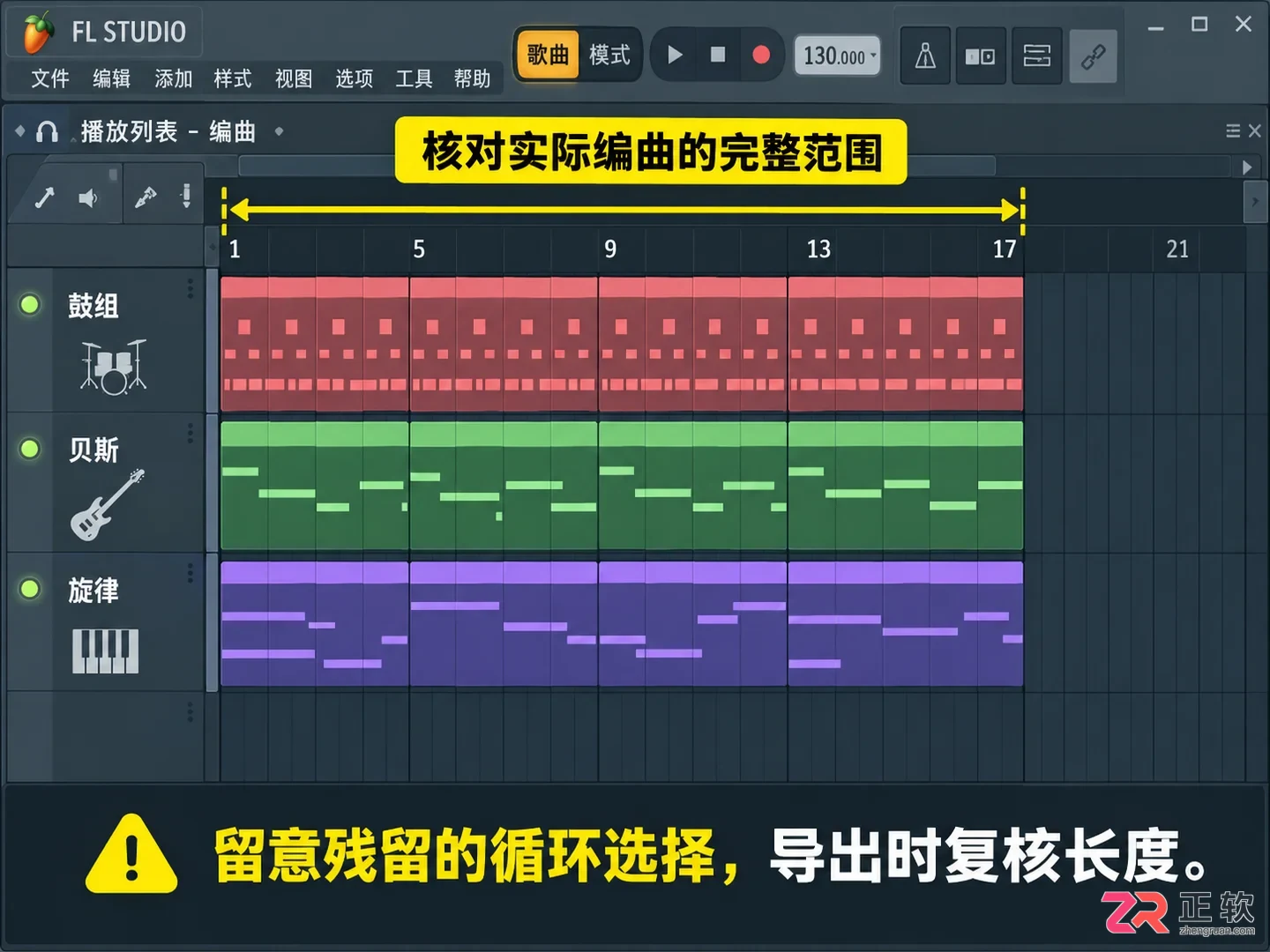Select the vertical pencil tool
The height and width of the screenshot is (952, 1270).
pyautogui.click(x=186, y=196)
